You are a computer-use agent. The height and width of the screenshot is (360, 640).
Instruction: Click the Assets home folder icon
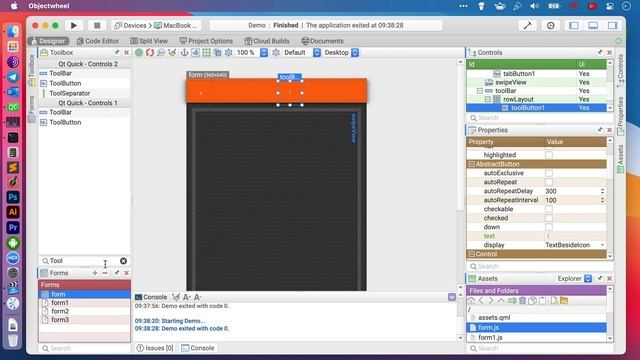click(x=471, y=301)
